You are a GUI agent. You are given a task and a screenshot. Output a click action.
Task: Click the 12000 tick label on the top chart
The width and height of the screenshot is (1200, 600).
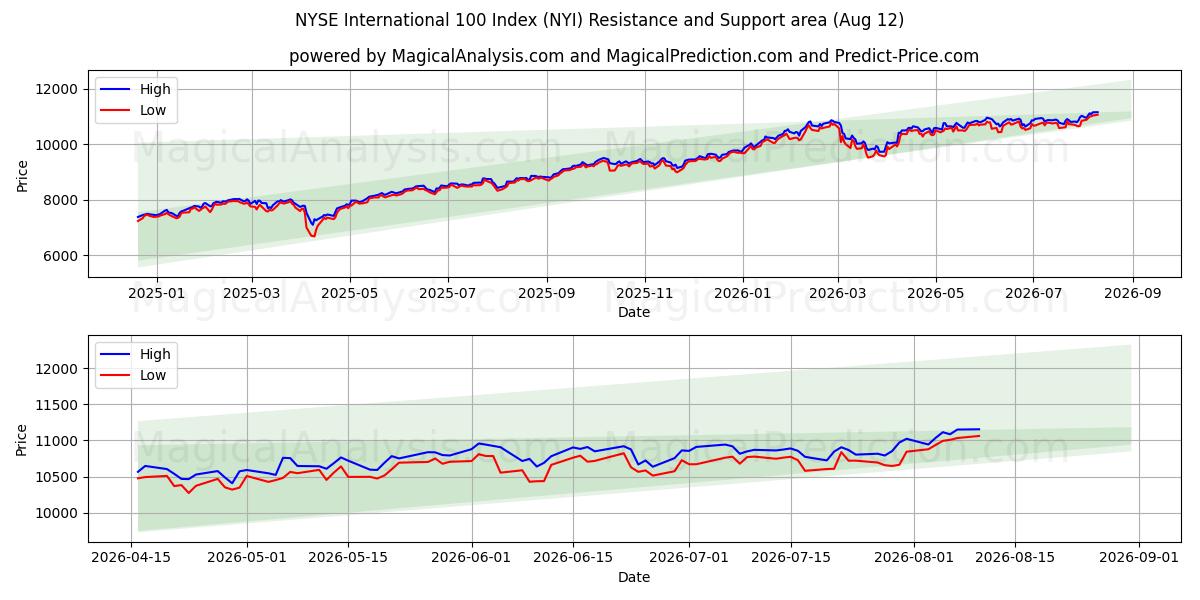(57, 89)
